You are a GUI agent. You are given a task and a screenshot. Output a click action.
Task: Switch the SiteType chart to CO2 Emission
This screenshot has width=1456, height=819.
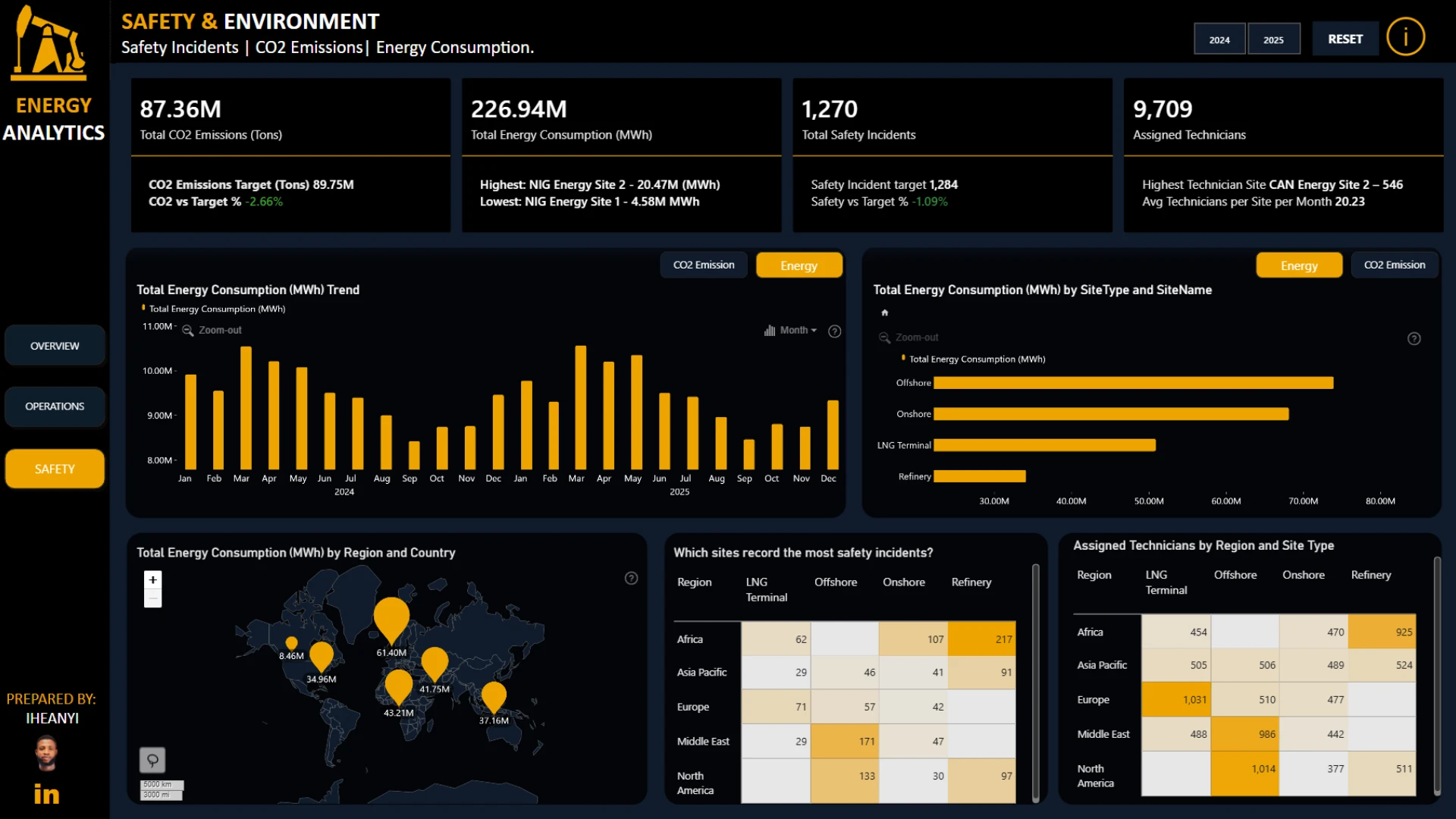click(x=1394, y=265)
